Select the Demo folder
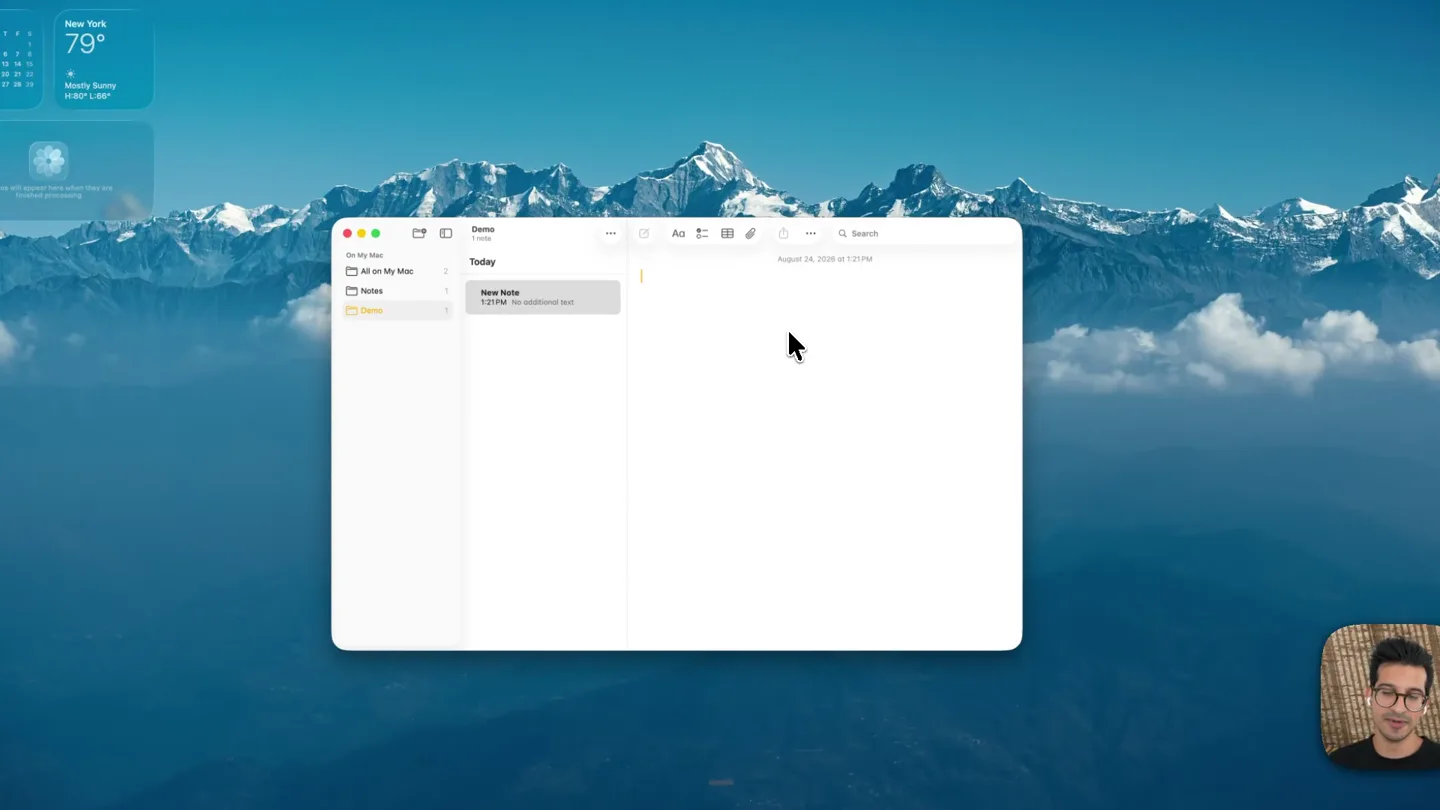Screen dimensions: 1440x810 (397, 311)
